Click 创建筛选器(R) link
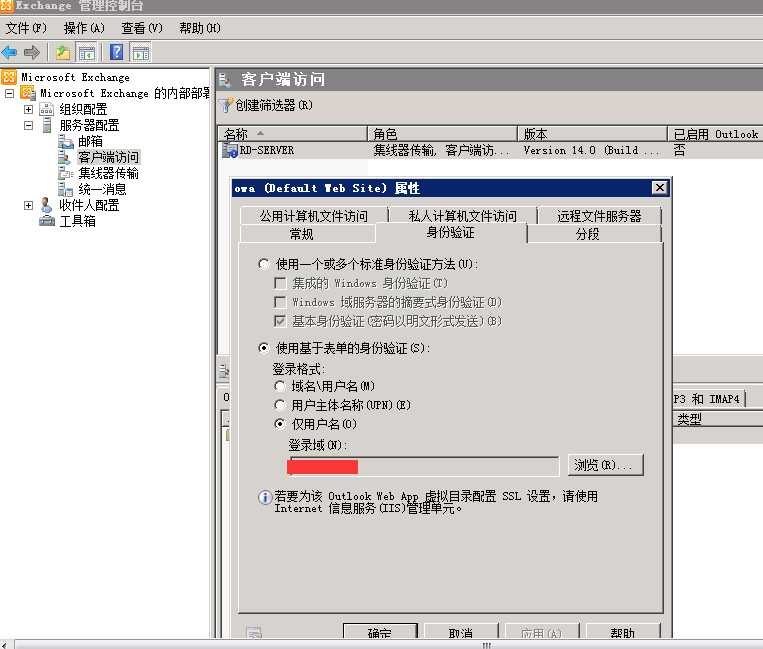 tap(273, 105)
